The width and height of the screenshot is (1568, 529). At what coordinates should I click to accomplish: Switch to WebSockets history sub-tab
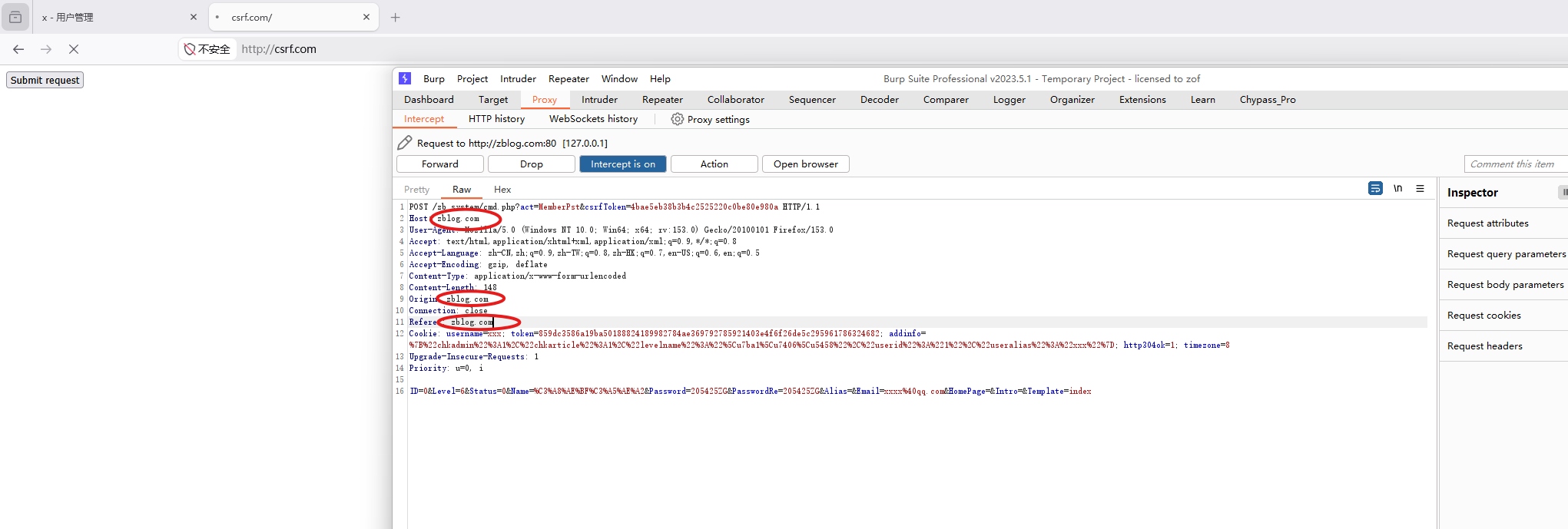click(593, 119)
